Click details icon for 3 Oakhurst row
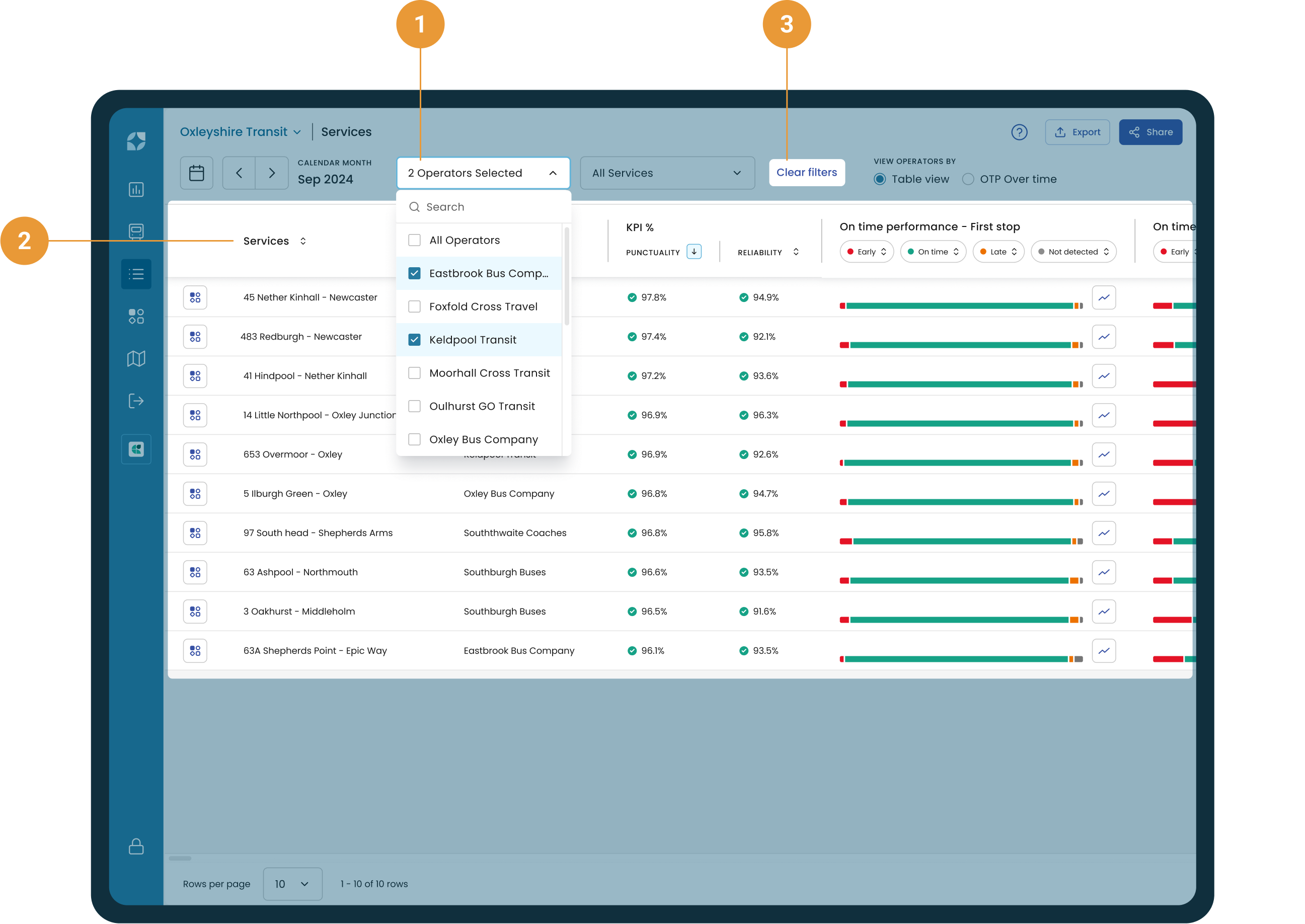 (195, 611)
